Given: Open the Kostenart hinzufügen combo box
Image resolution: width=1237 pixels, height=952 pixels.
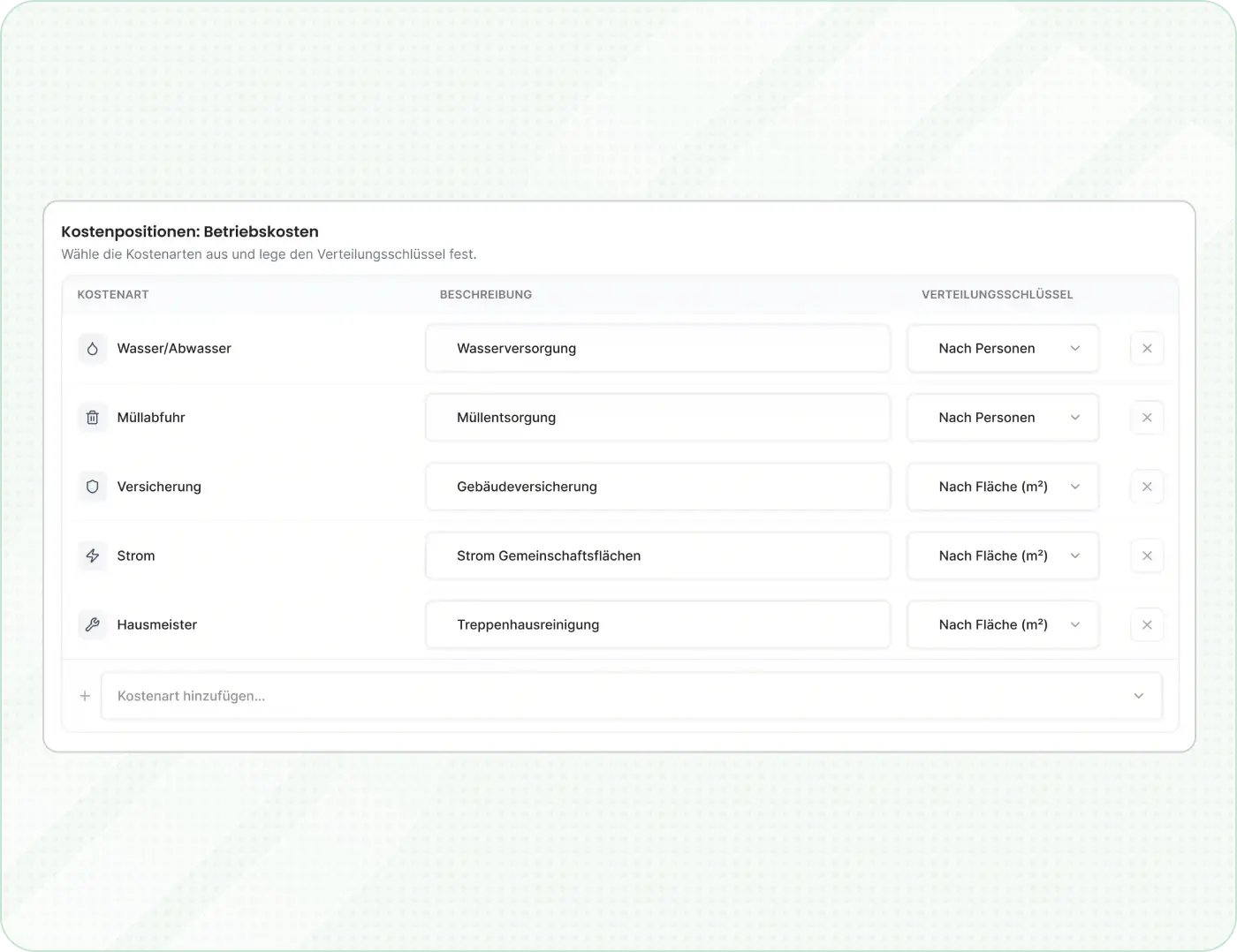Looking at the screenshot, I should tap(631, 696).
